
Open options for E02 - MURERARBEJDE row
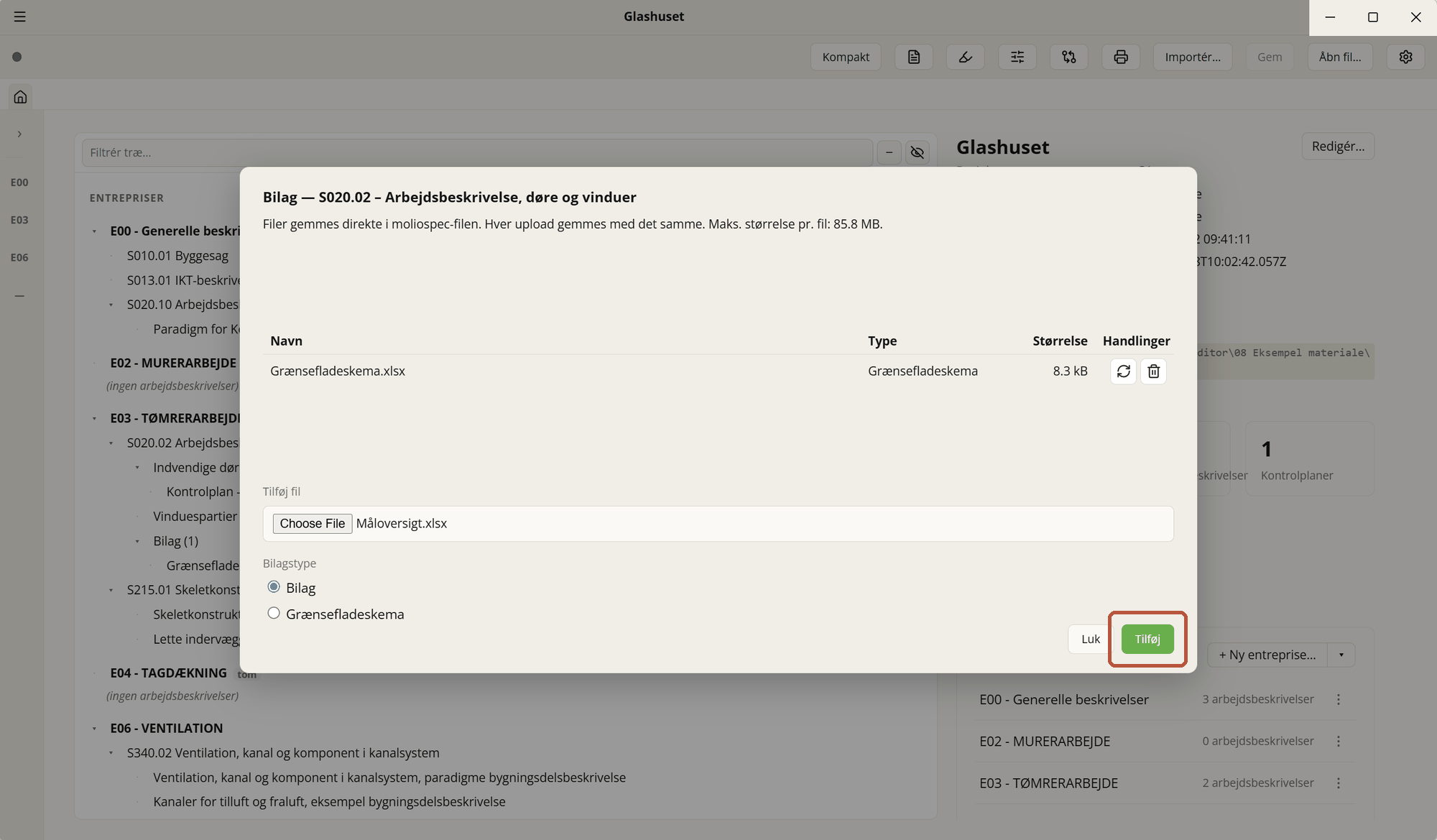(1339, 741)
